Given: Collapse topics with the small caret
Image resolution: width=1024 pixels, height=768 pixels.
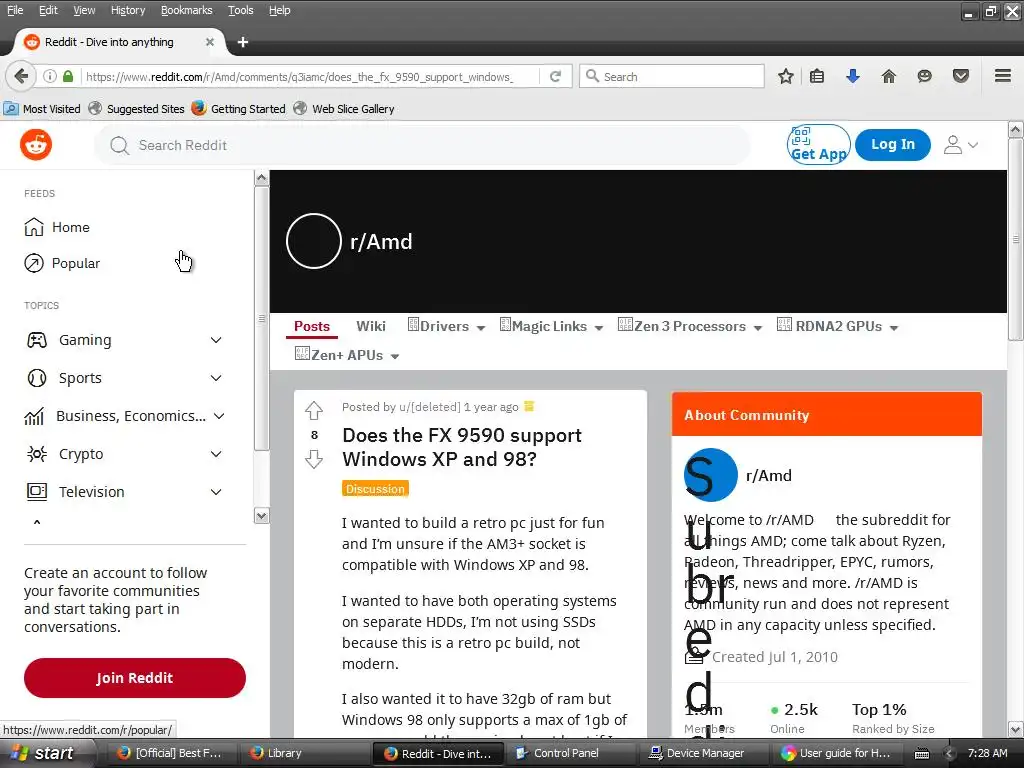Looking at the screenshot, I should [37, 522].
